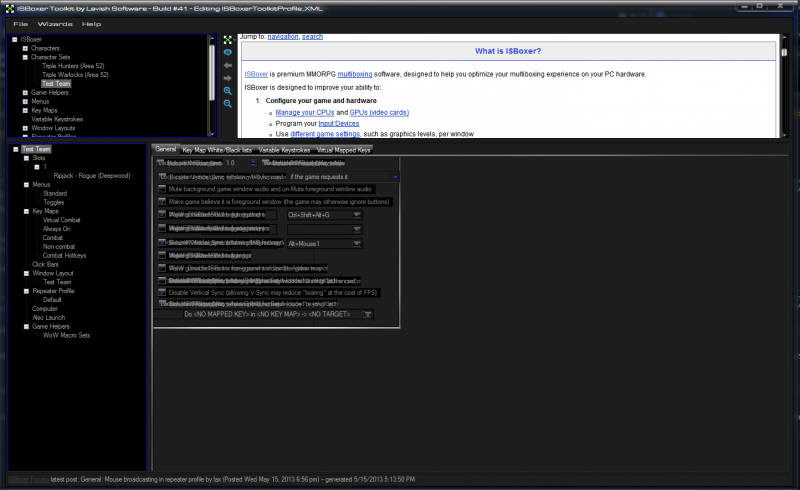Click the ISBoxer home icon in help toolbar
The width and height of the screenshot is (800, 490).
coord(228,40)
